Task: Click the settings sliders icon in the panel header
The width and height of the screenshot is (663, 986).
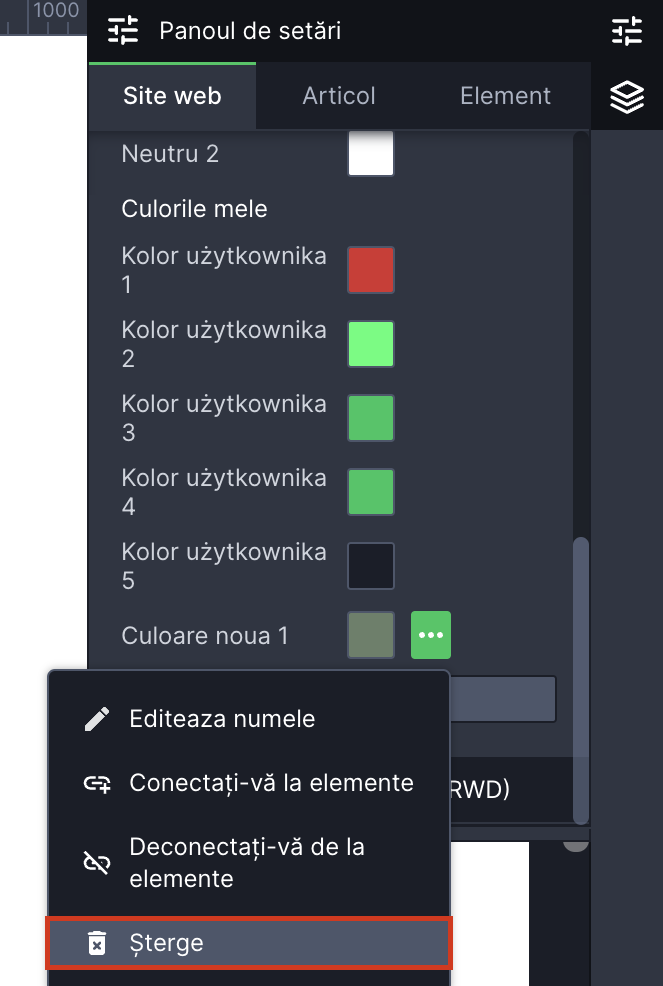Action: coord(123,31)
